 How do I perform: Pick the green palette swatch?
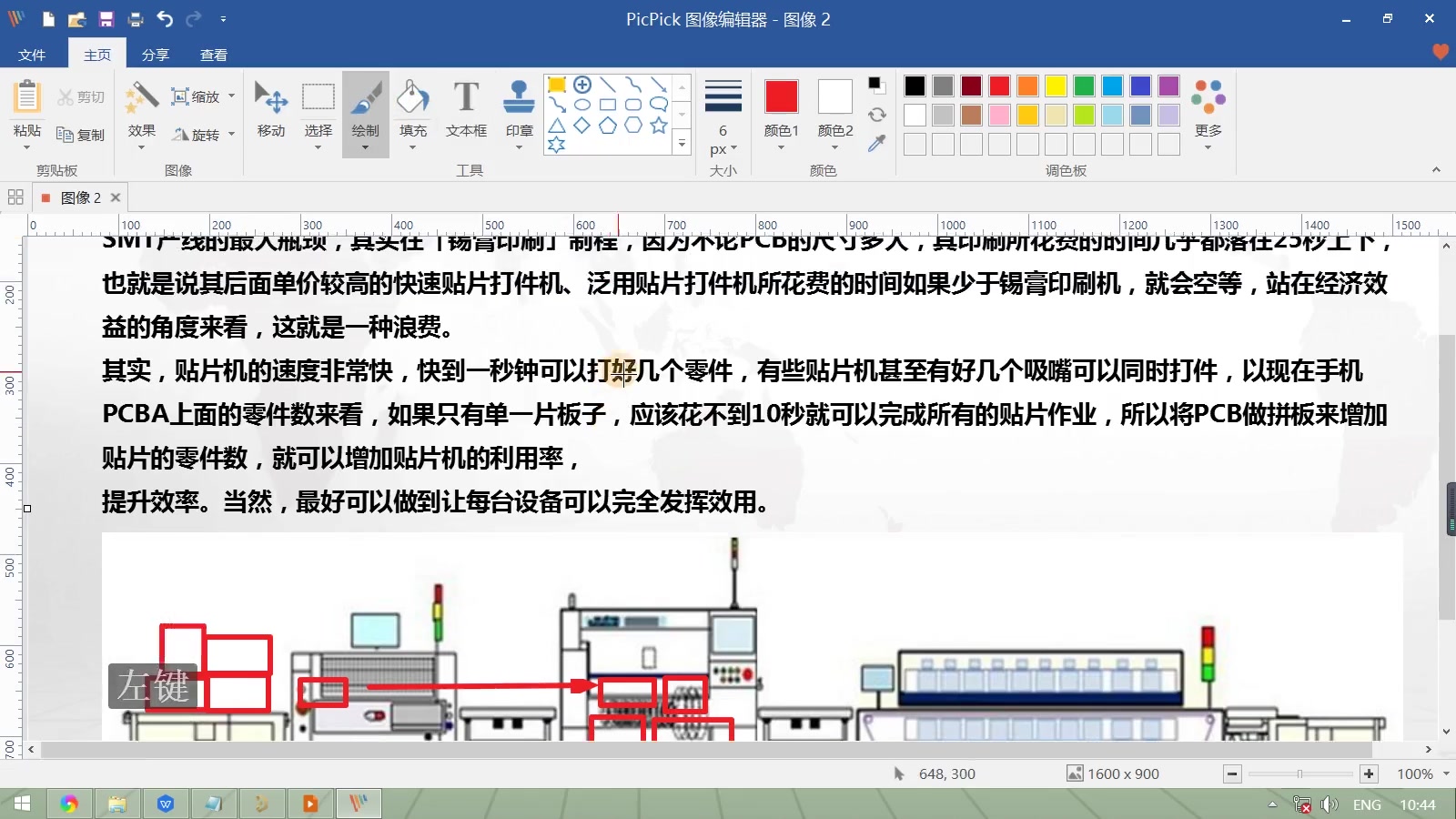point(1084,86)
